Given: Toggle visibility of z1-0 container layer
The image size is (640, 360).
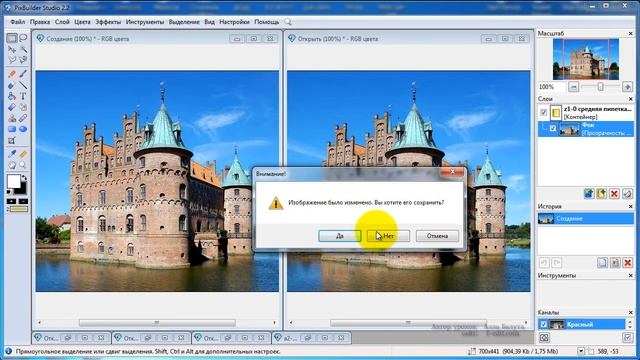Looking at the screenshot, I should point(544,112).
